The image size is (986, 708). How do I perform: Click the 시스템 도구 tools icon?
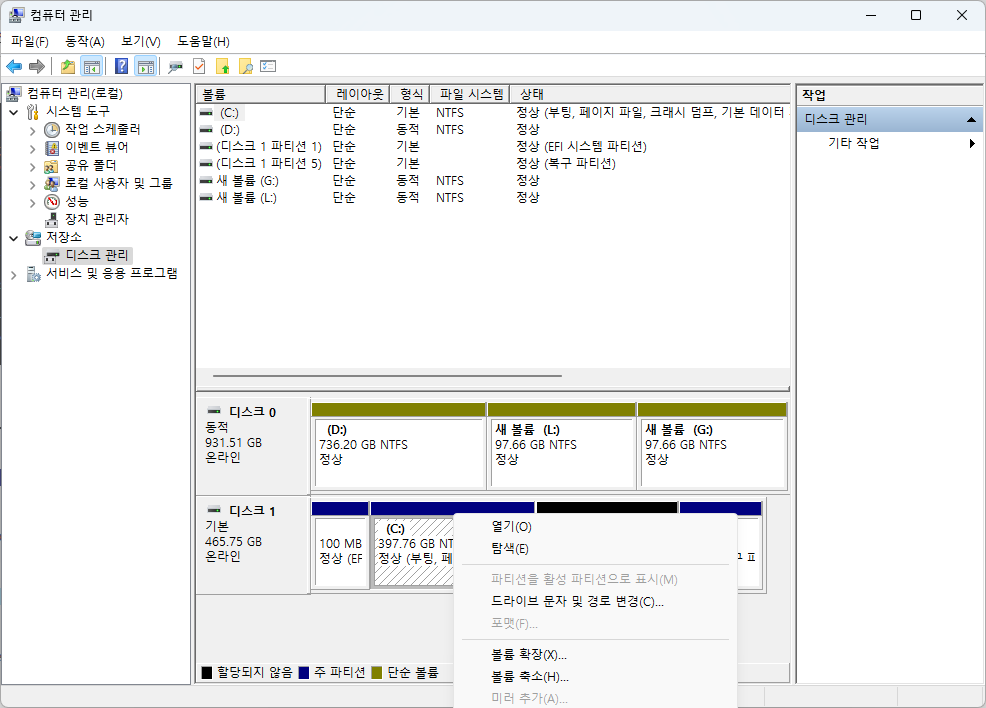tap(33, 112)
